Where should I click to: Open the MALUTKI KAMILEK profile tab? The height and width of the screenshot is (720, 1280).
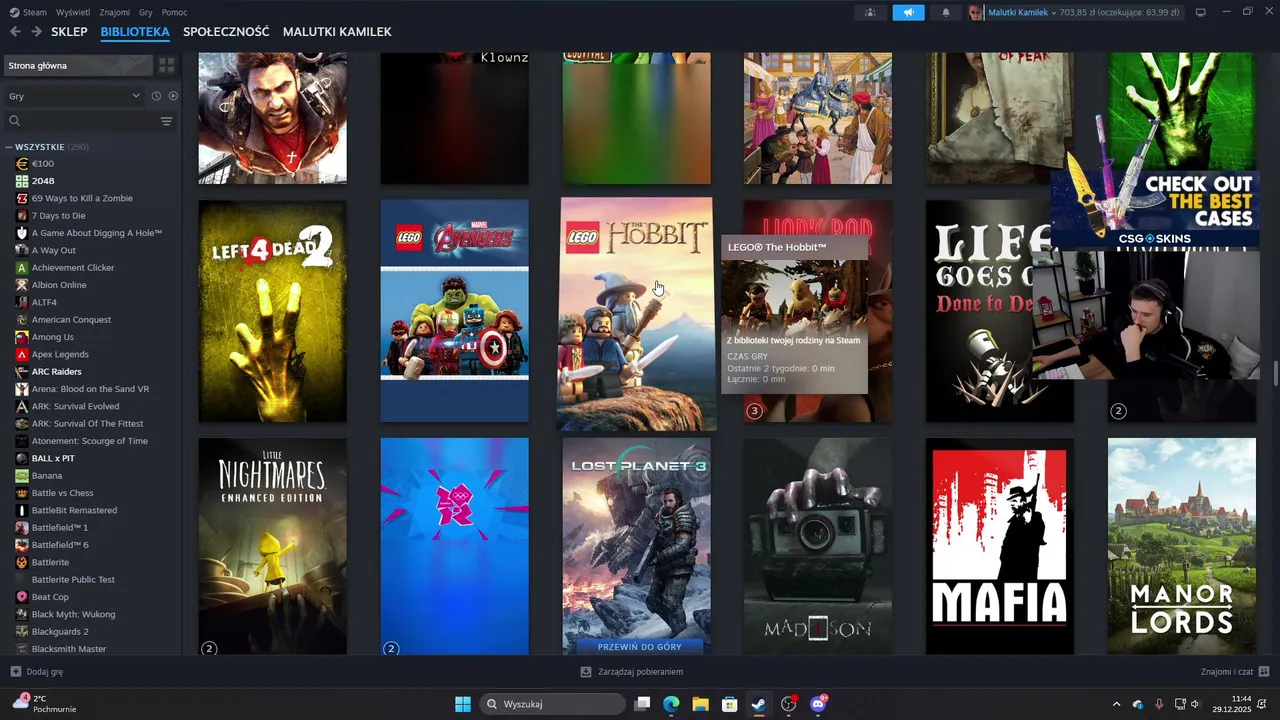tap(337, 32)
